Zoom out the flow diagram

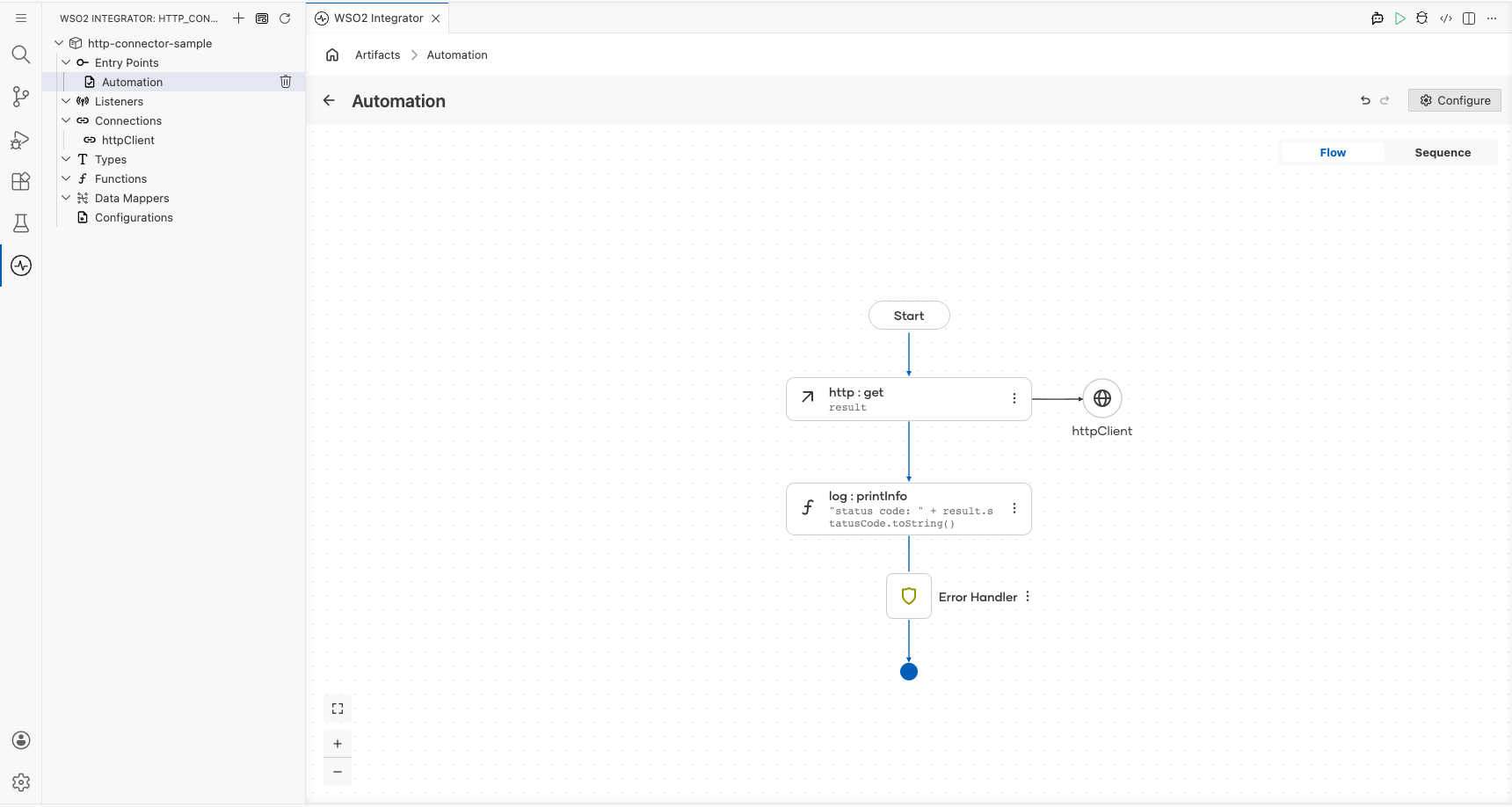click(x=338, y=772)
